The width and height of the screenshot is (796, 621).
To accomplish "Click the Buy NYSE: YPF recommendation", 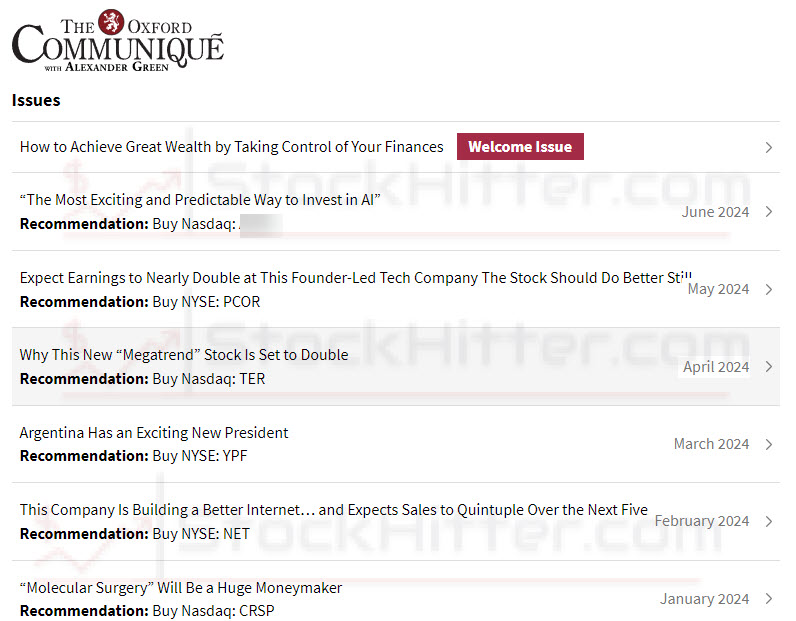I will [x=199, y=456].
